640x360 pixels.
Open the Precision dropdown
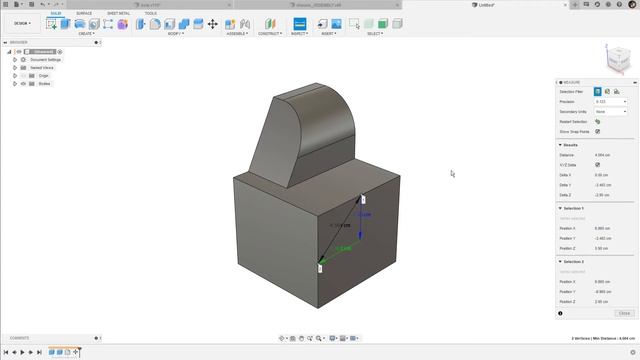pyautogui.click(x=611, y=102)
